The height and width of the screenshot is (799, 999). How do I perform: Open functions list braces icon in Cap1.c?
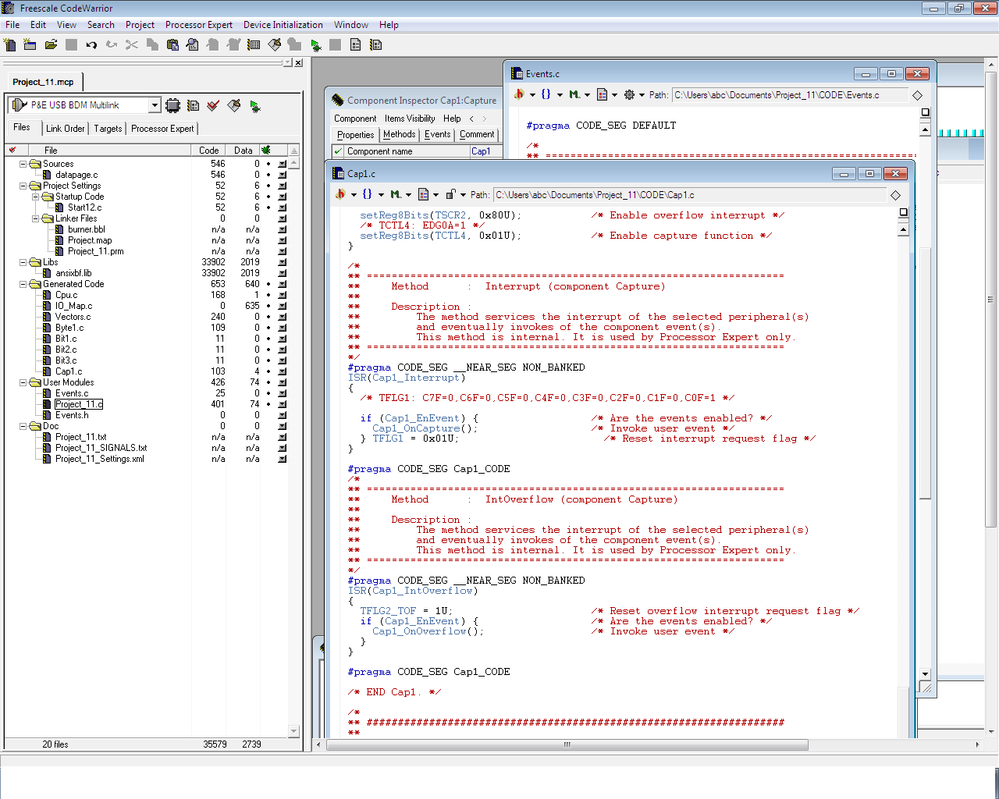(369, 194)
